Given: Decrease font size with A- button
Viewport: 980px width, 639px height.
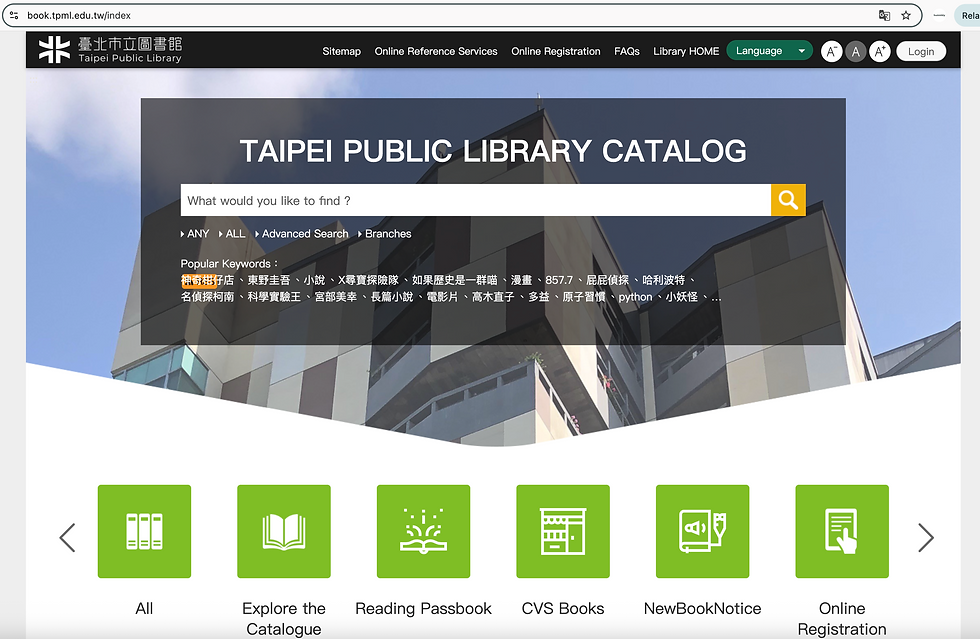Looking at the screenshot, I should [x=831, y=51].
